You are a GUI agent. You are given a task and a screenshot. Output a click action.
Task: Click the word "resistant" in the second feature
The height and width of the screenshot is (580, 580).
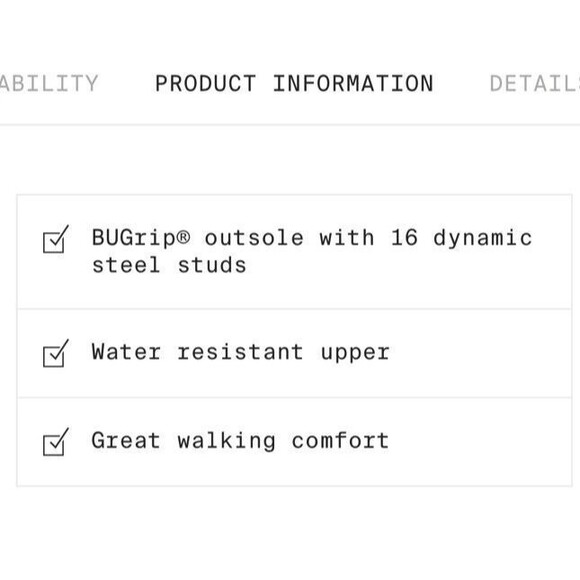(x=240, y=351)
